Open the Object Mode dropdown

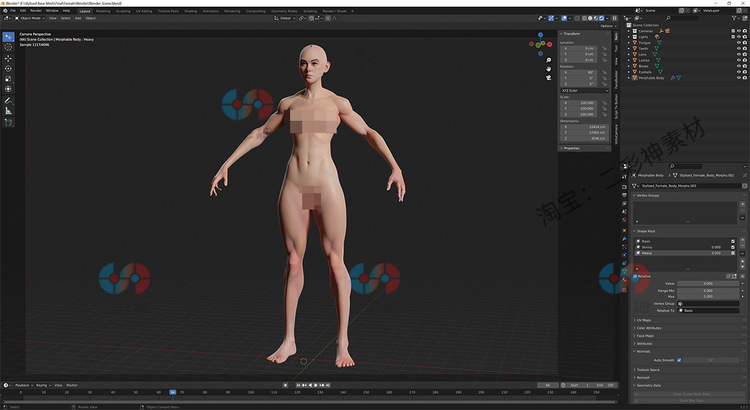pos(30,18)
